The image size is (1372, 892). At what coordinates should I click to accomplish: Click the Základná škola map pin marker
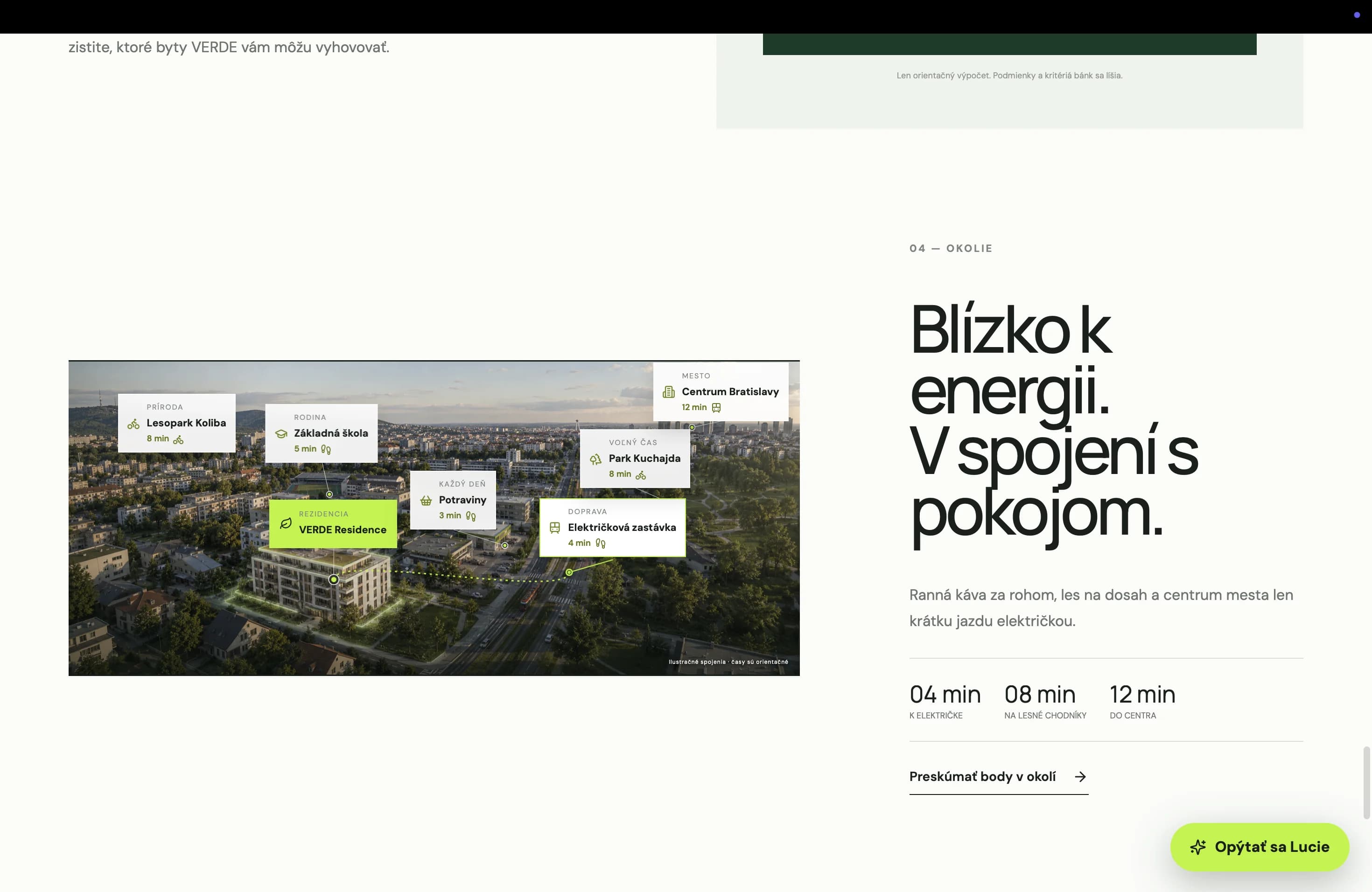click(x=329, y=495)
